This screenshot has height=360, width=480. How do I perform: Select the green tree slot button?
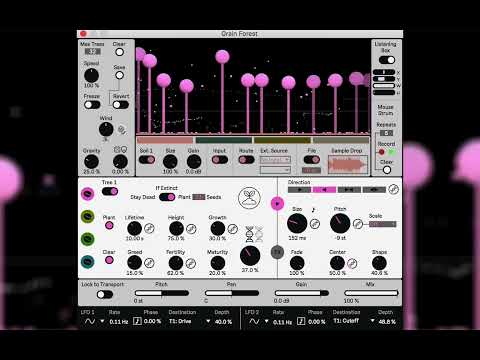[x=88, y=239]
